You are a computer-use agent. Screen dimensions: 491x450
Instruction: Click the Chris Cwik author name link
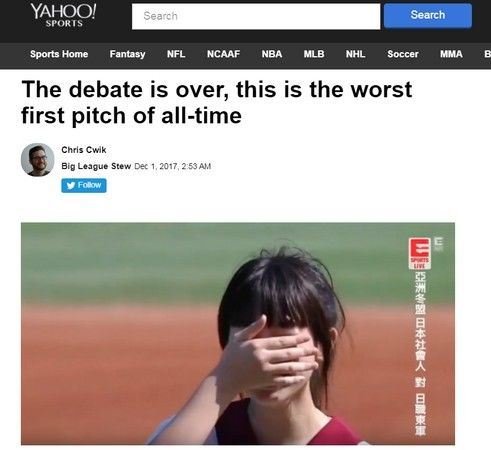(x=84, y=150)
